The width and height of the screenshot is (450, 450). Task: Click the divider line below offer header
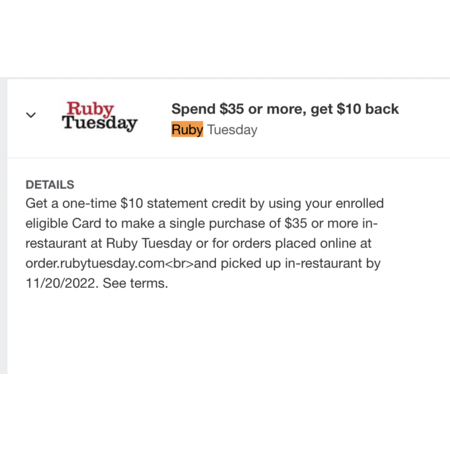229,157
